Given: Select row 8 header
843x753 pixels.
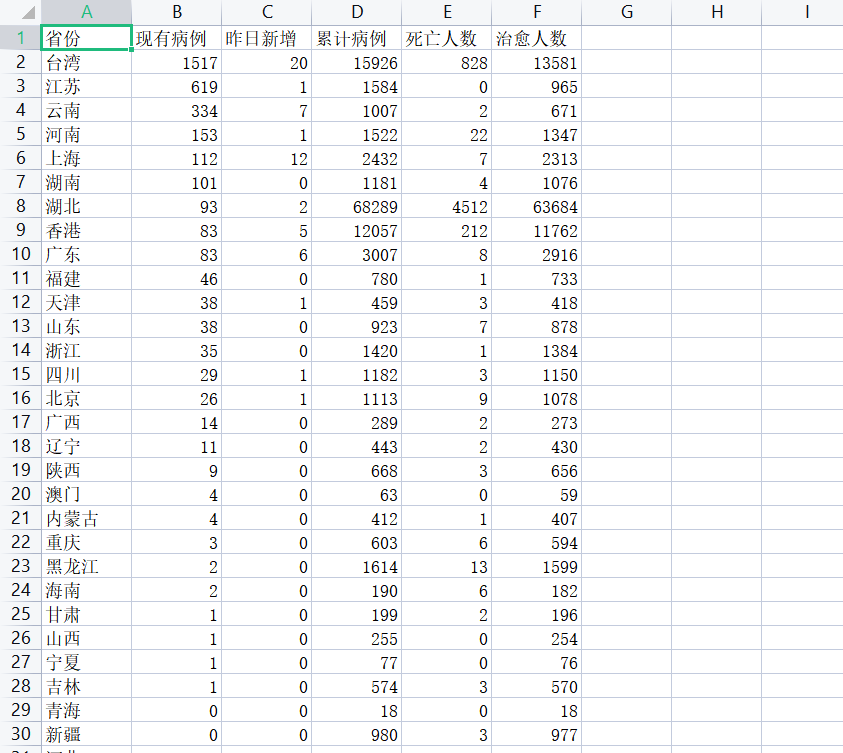Looking at the screenshot, I should pos(20,206).
